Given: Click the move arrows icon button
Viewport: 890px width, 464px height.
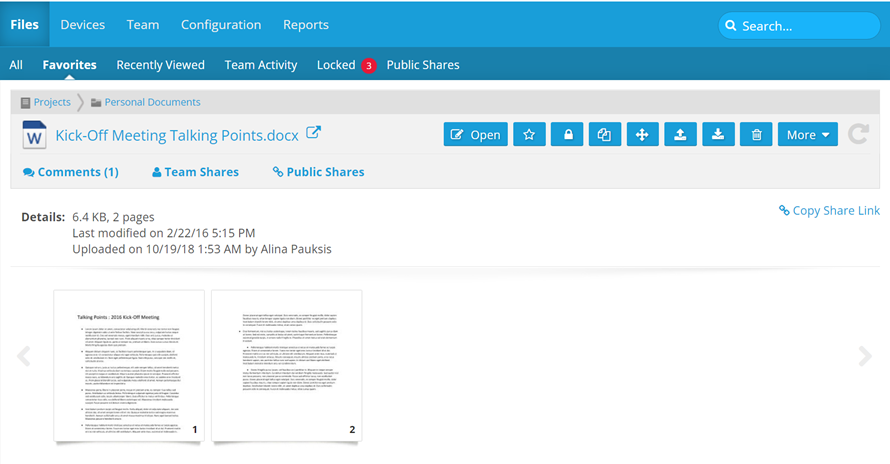Looking at the screenshot, I should tap(642, 135).
